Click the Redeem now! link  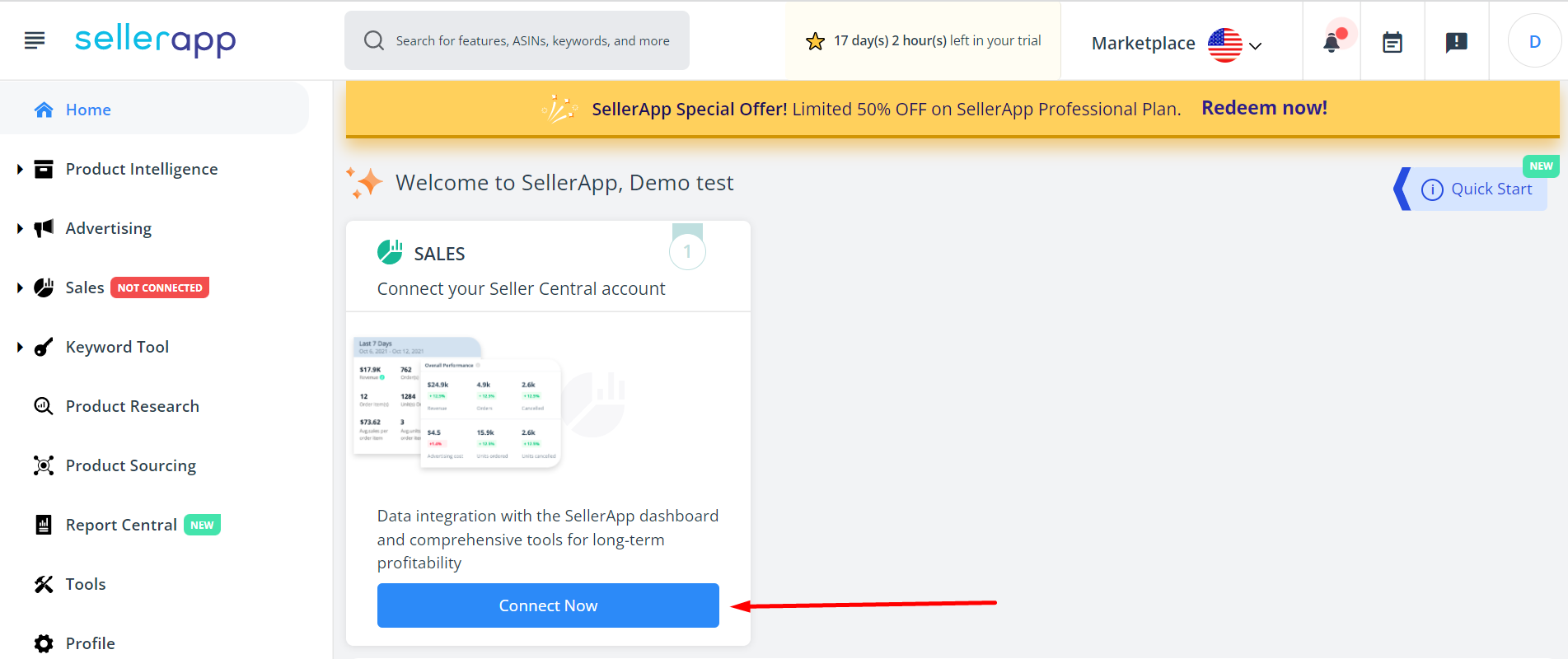(1264, 108)
